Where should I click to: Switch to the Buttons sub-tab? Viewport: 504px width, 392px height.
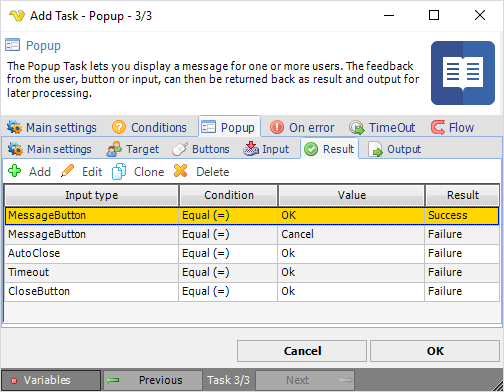pyautogui.click(x=201, y=149)
